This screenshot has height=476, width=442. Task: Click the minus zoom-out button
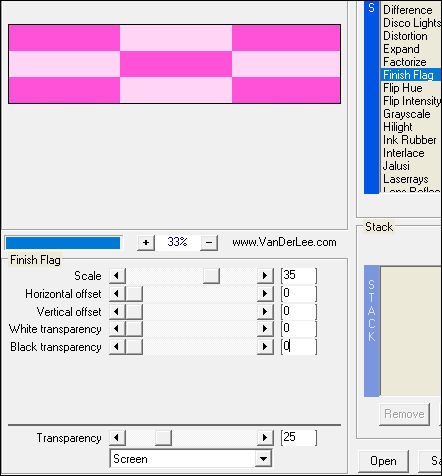point(209,242)
